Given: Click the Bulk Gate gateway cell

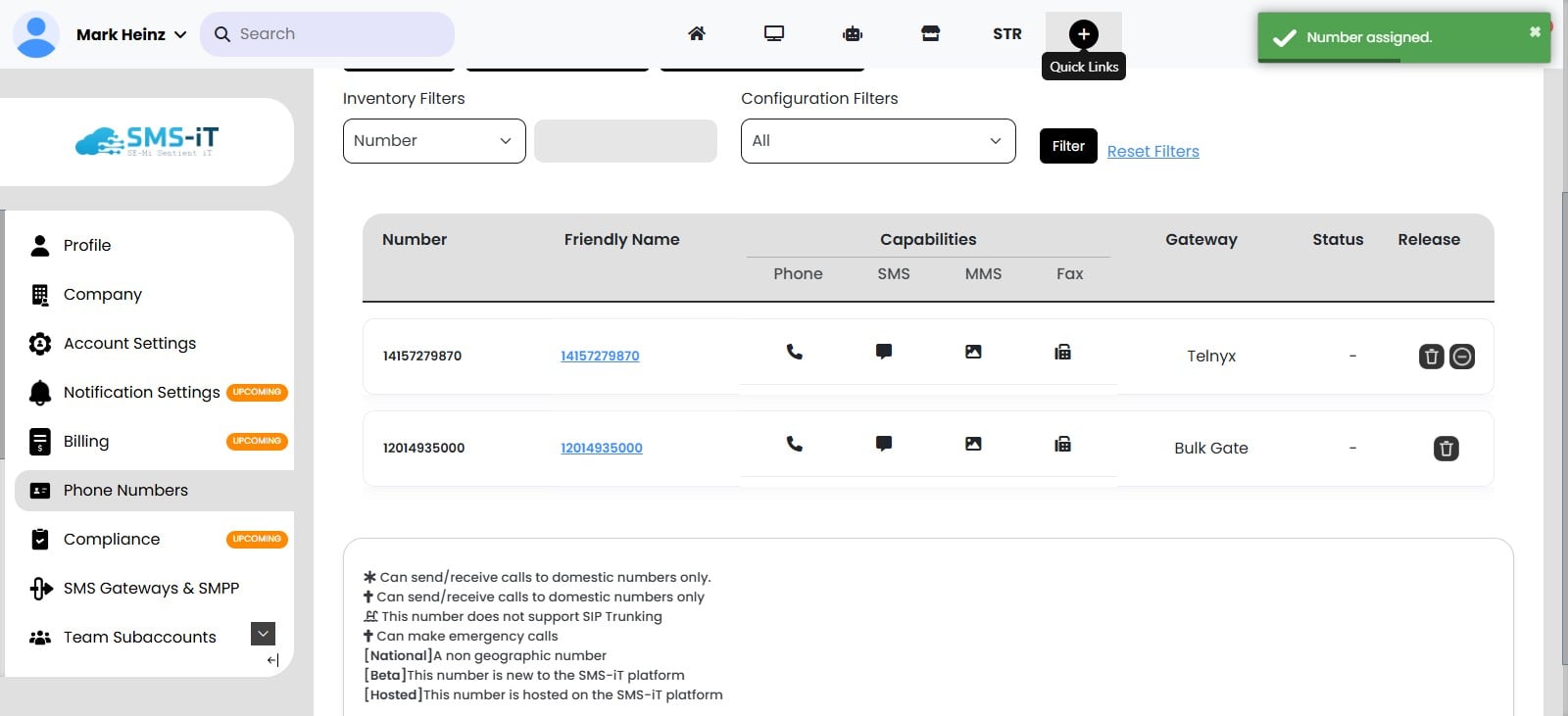Looking at the screenshot, I should tap(1211, 448).
